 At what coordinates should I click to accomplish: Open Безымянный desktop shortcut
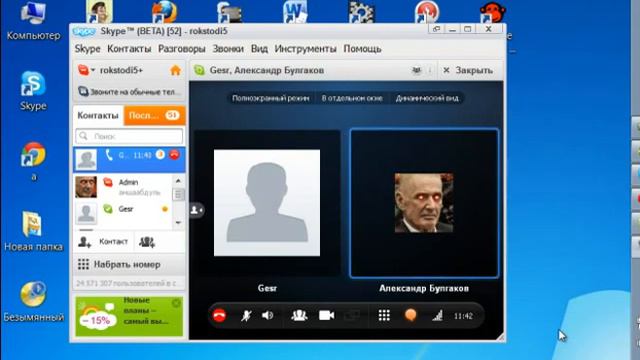pos(33,301)
